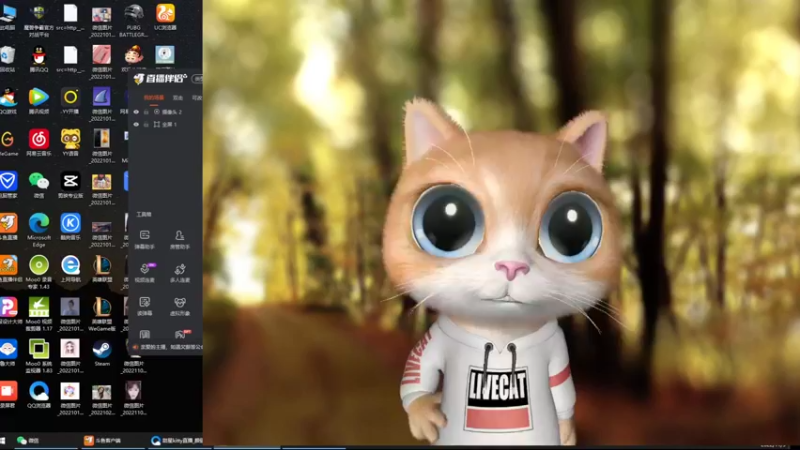Switch to the tab right of 我的场景
800x450 pixels.
click(x=178, y=97)
